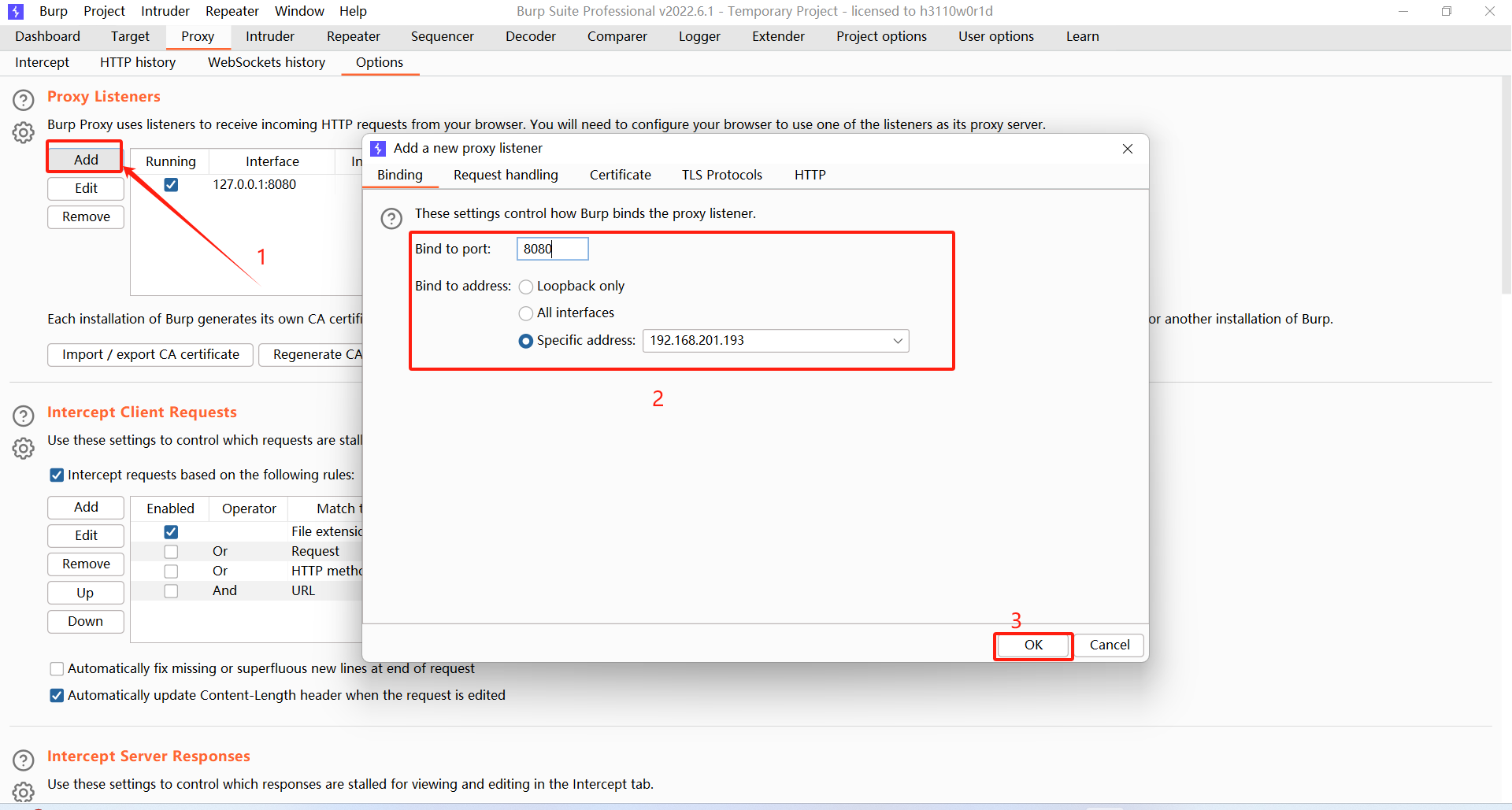Close the Add a new proxy listener dialog
This screenshot has width=1512, height=810.
click(1128, 149)
